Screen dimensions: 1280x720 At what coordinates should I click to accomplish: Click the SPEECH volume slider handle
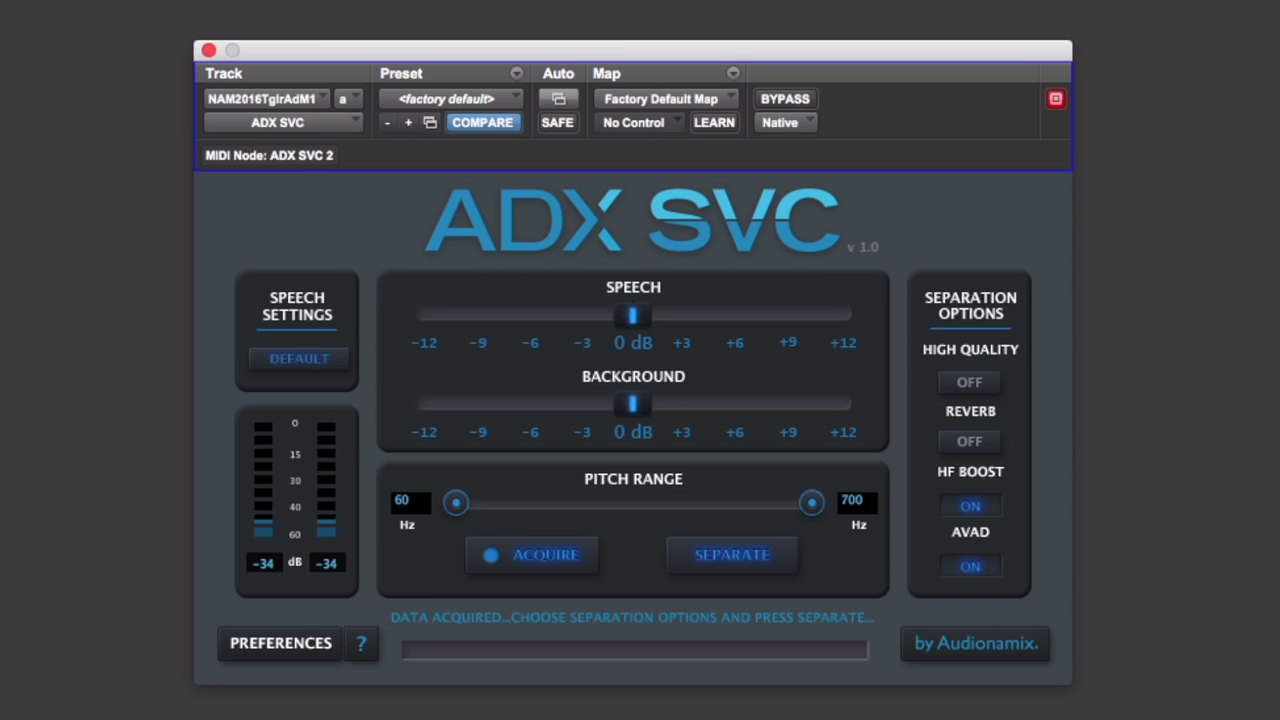[632, 315]
